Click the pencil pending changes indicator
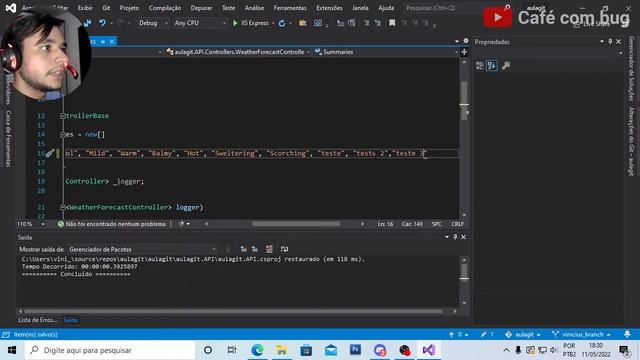 [487, 334]
